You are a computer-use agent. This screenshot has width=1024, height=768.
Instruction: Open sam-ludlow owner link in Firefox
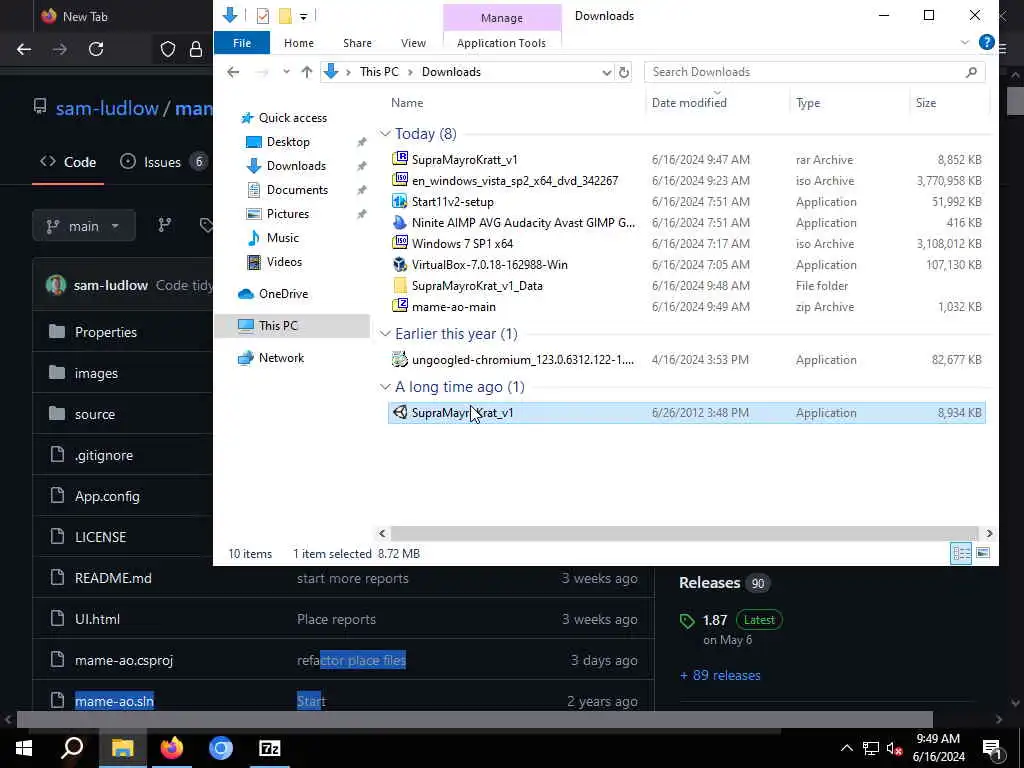coord(107,108)
